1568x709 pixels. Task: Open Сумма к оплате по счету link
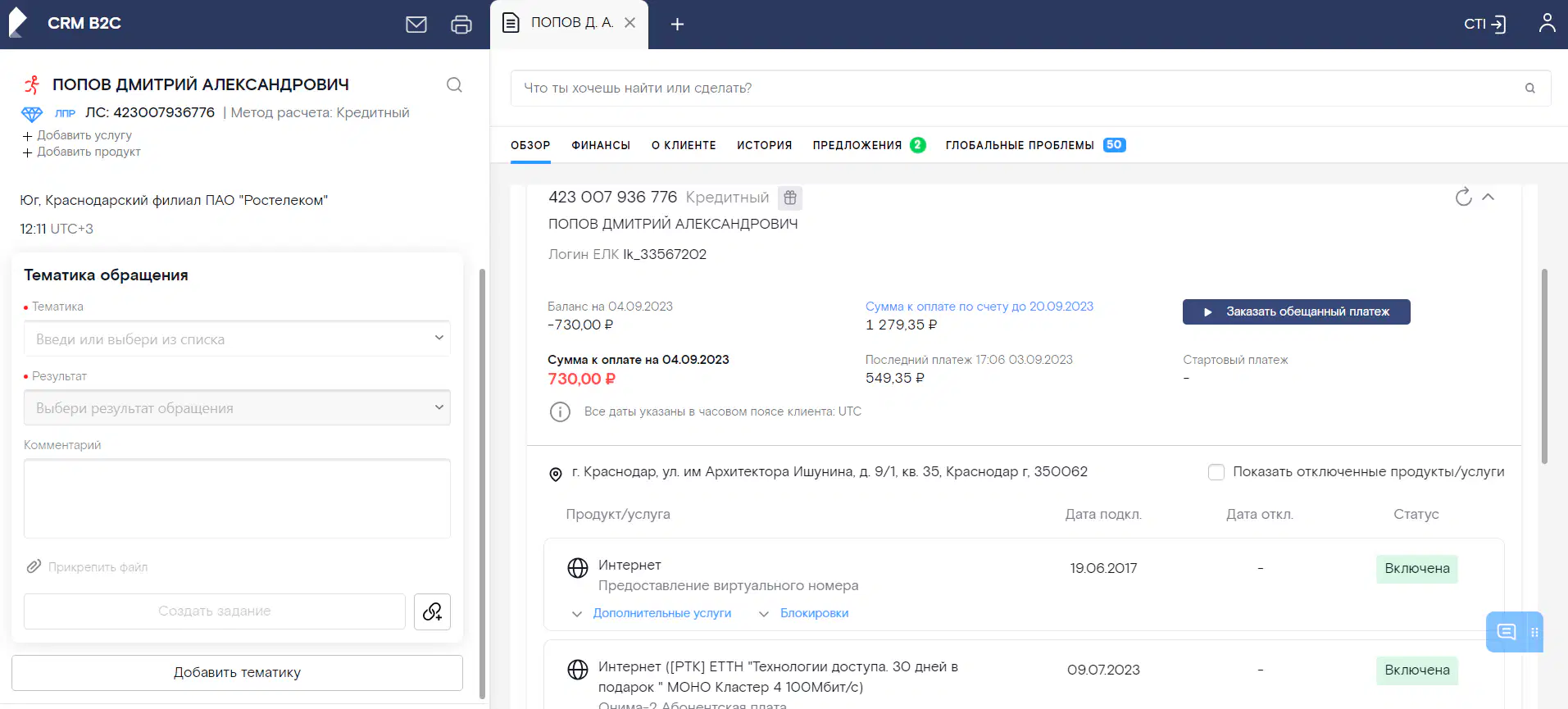(979, 307)
